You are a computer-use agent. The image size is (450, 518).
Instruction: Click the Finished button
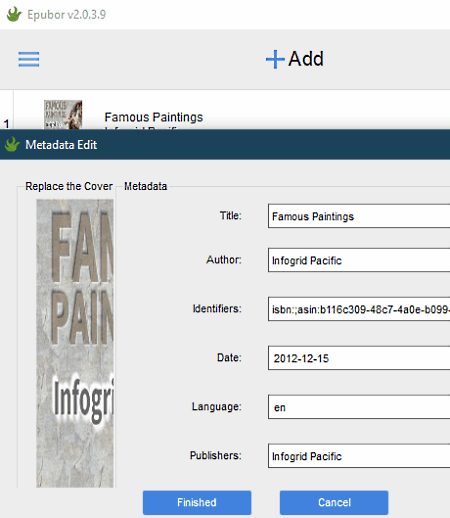pyautogui.click(x=197, y=502)
